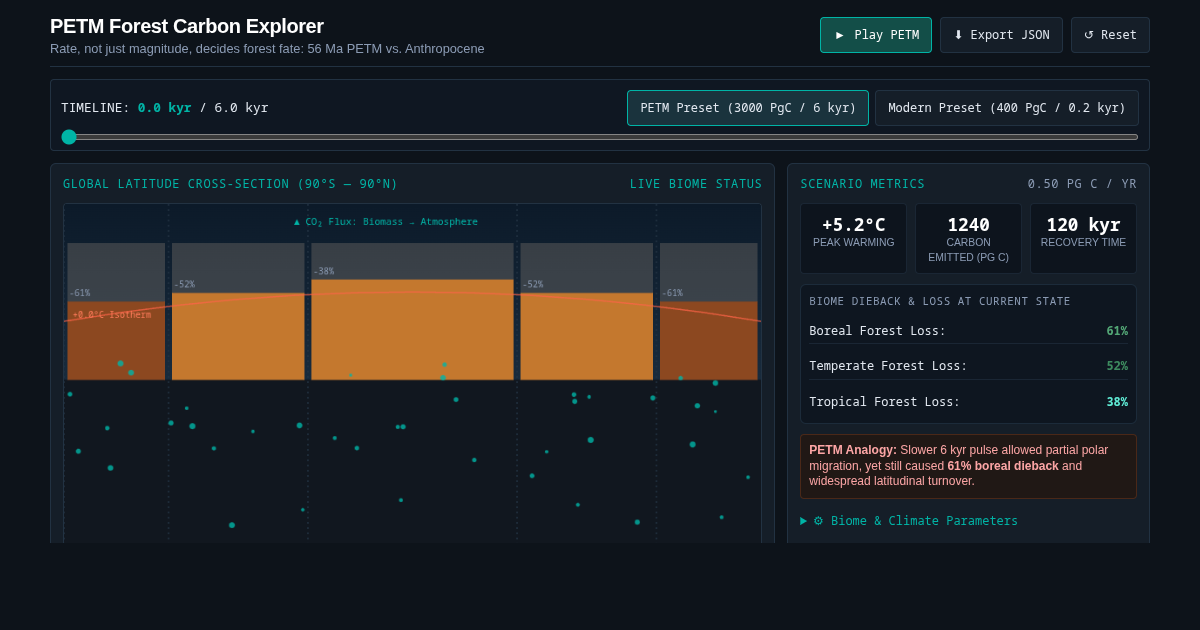Click the Tropical Forest Loss row
The height and width of the screenshot is (630, 1200).
[968, 402]
